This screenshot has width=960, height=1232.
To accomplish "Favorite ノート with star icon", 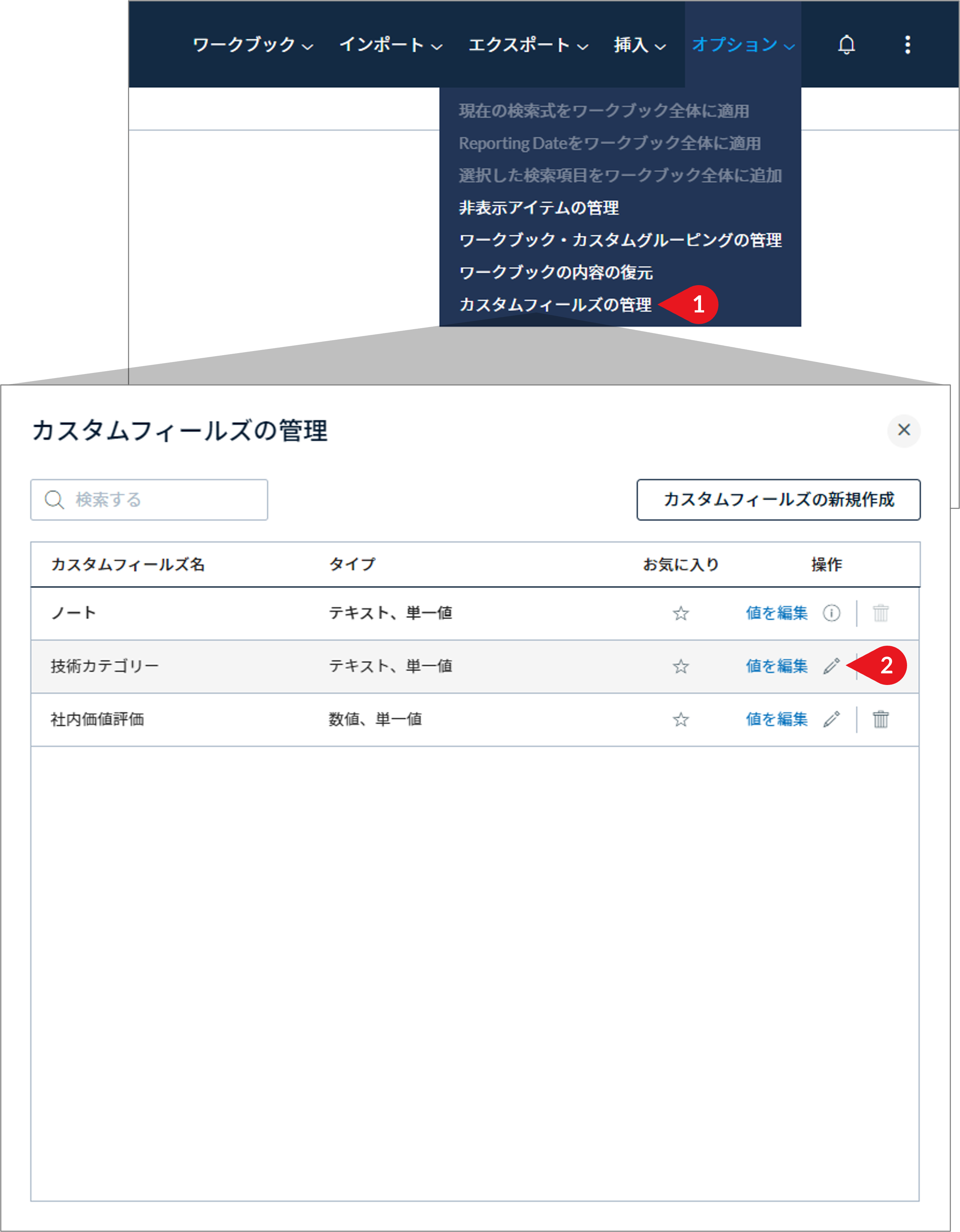I will pyautogui.click(x=681, y=613).
